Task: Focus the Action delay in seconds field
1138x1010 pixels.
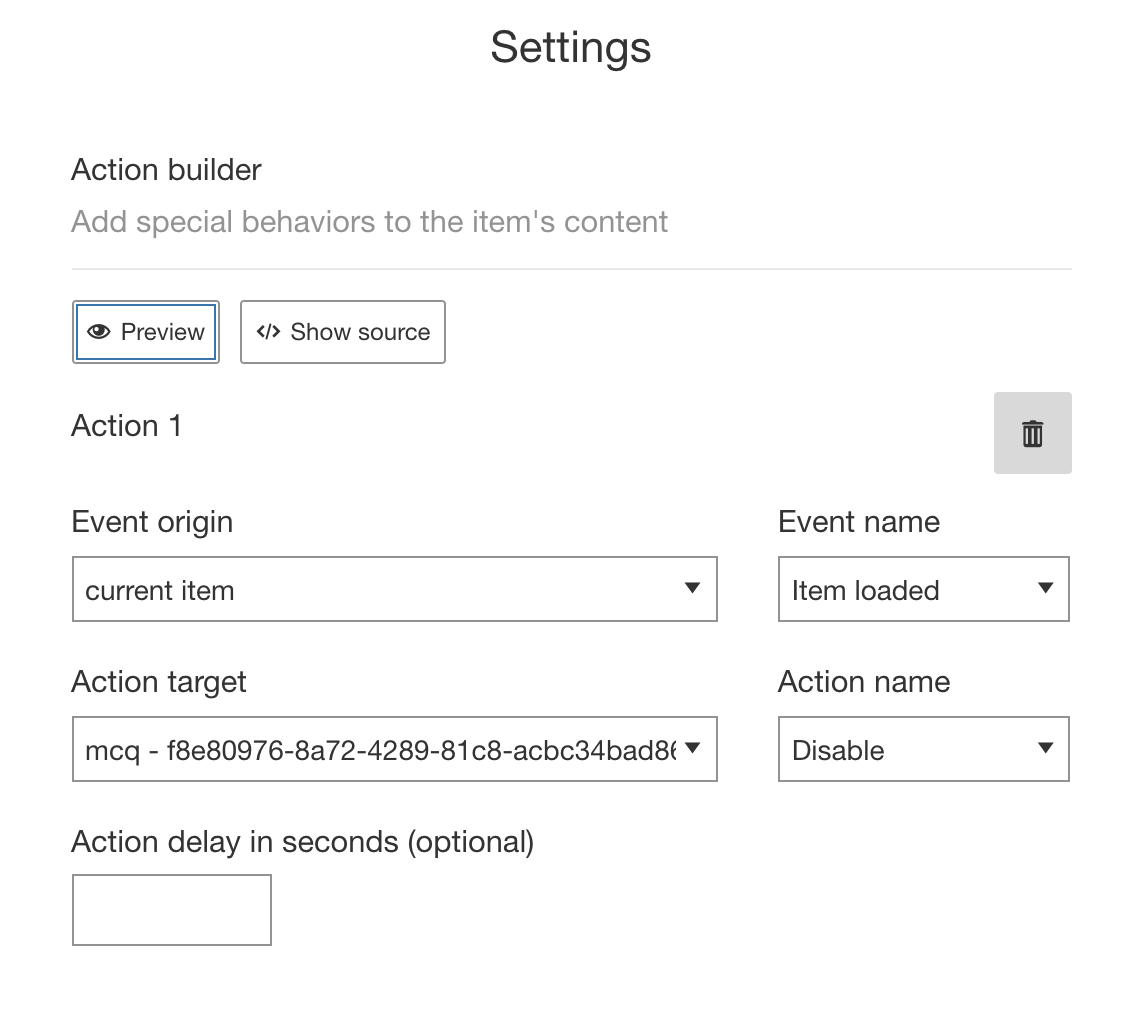Action: coord(172,910)
